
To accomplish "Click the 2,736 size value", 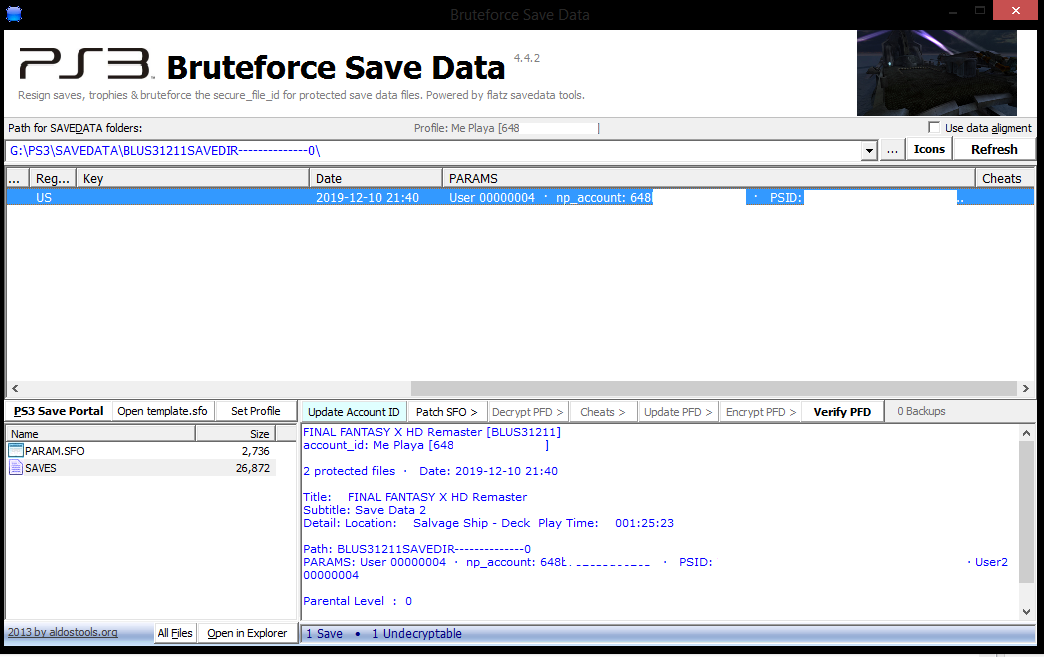I will (256, 451).
